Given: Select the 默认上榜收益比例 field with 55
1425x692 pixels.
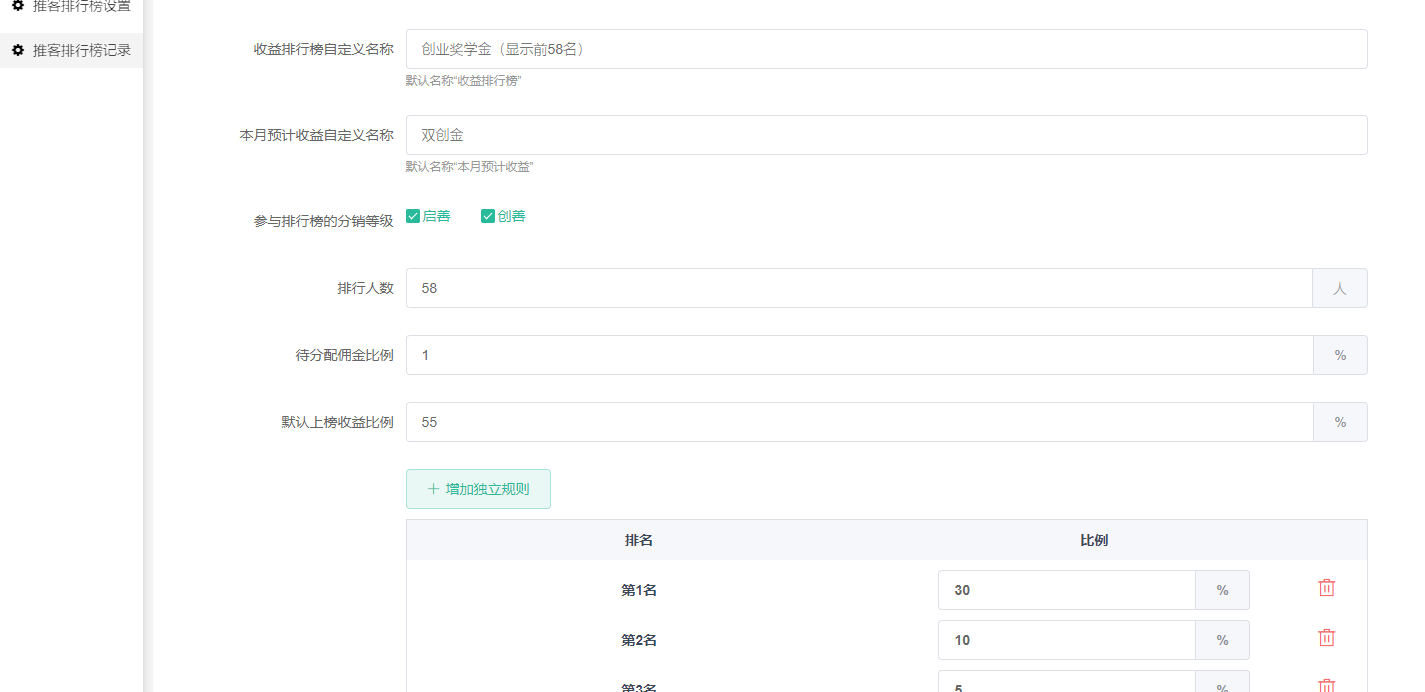Looking at the screenshot, I should coord(858,422).
